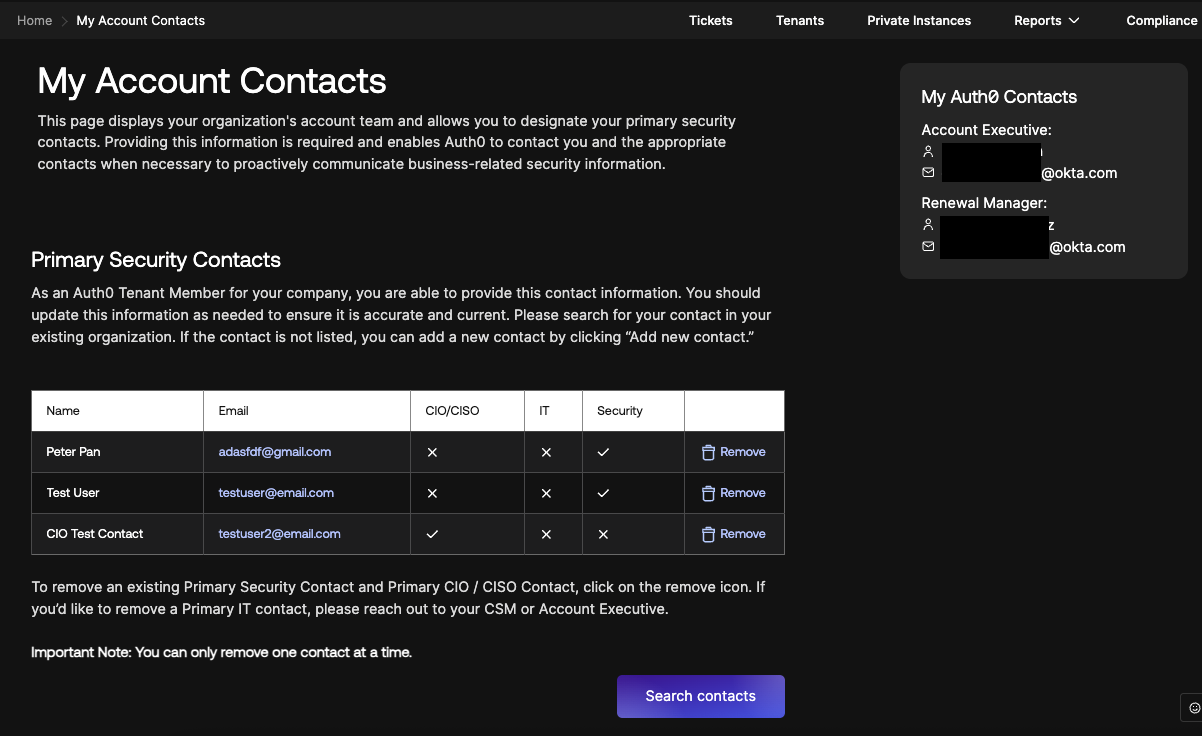Click the email icon beside the Account Executive address
This screenshot has height=736, width=1202.
click(x=928, y=172)
